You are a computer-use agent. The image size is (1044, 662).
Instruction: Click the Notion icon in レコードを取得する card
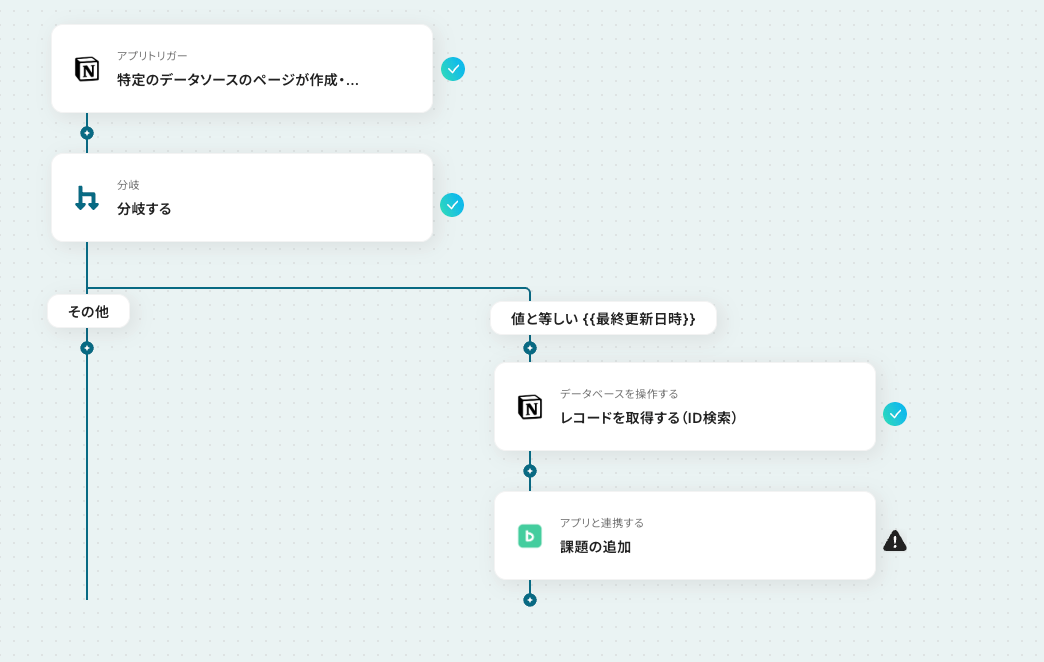(530, 407)
